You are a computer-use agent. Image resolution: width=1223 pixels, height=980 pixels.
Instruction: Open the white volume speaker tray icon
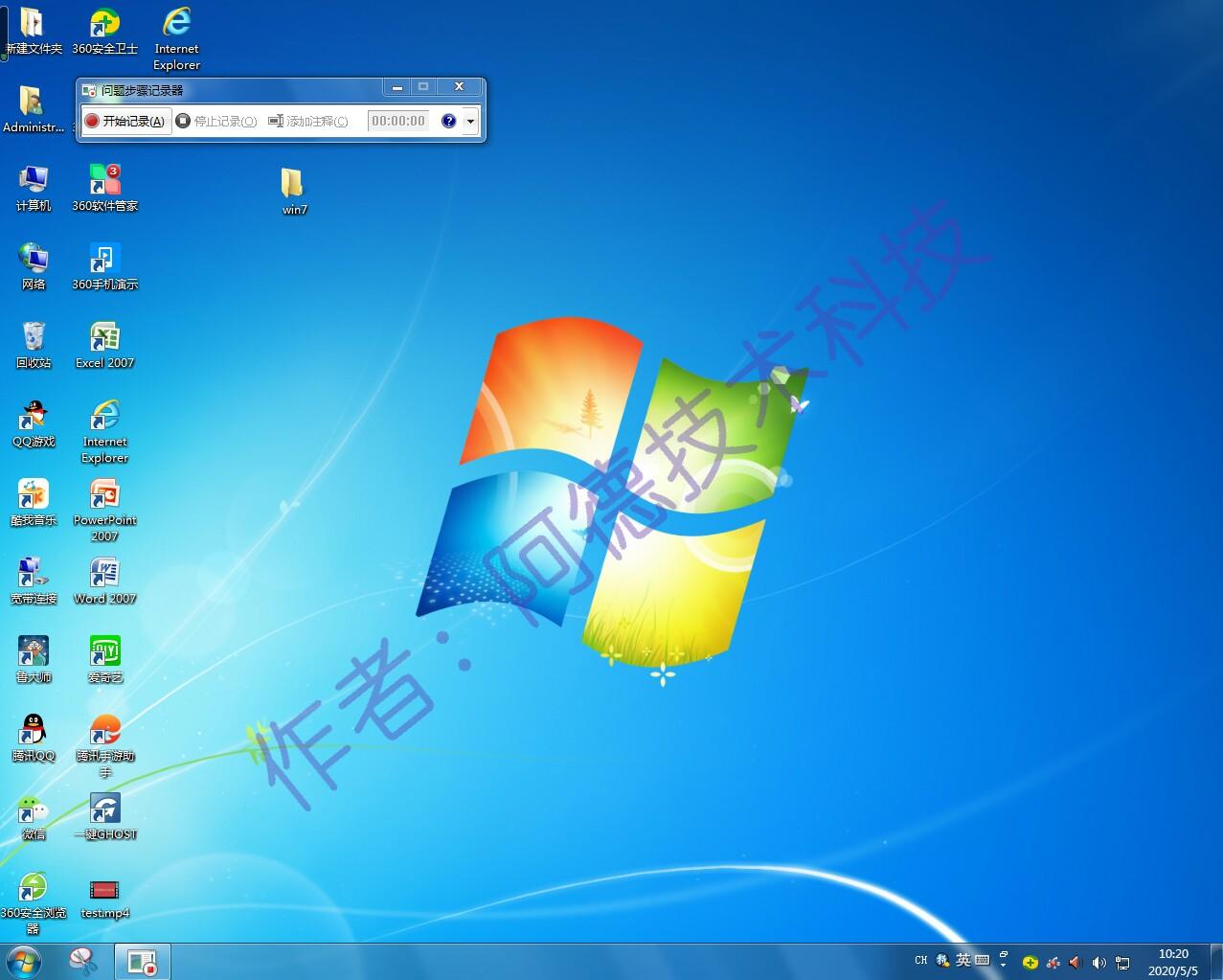[x=1098, y=963]
